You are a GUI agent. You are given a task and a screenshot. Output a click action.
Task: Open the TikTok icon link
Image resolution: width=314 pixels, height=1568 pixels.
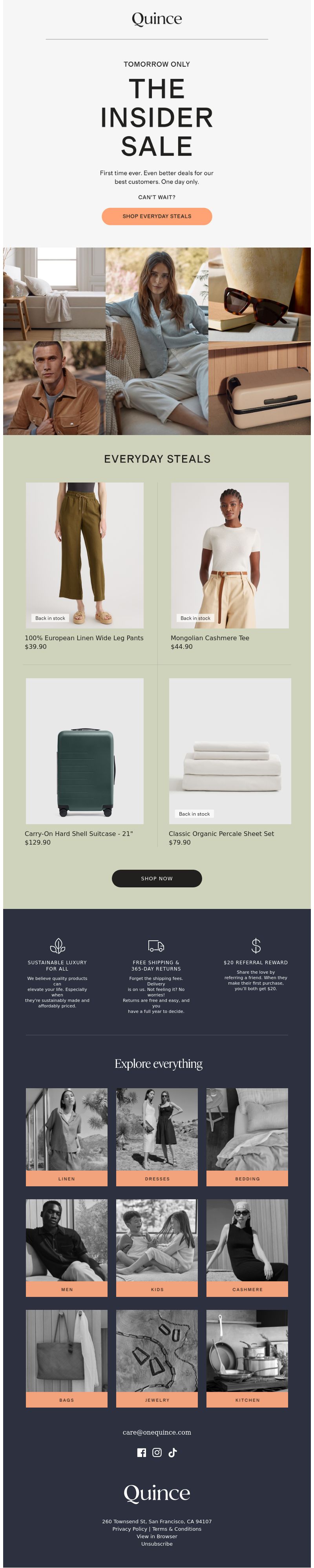tap(173, 1452)
